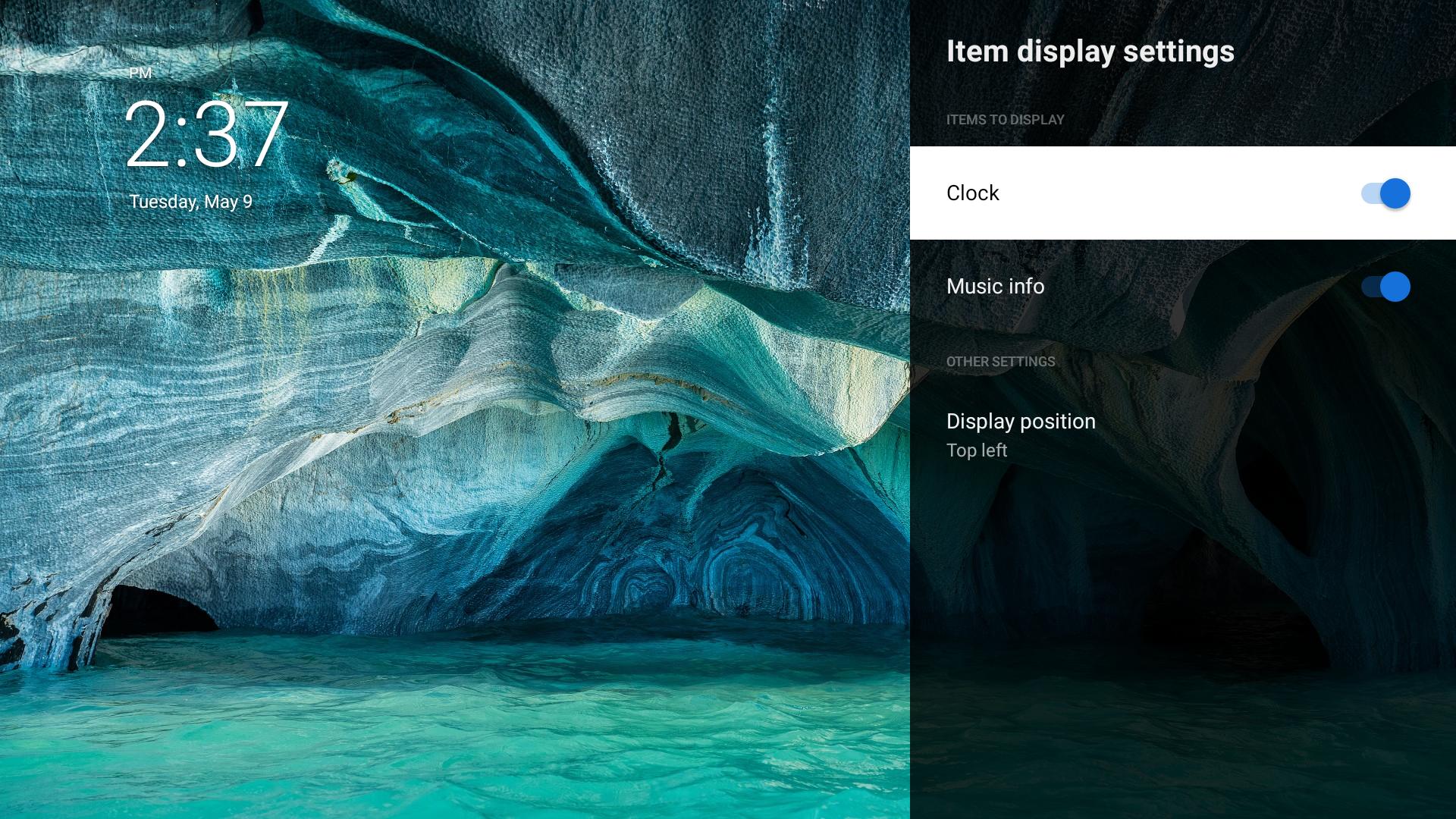This screenshot has height=819, width=1456.
Task: Click the 2:37 clock preview
Action: [206, 135]
